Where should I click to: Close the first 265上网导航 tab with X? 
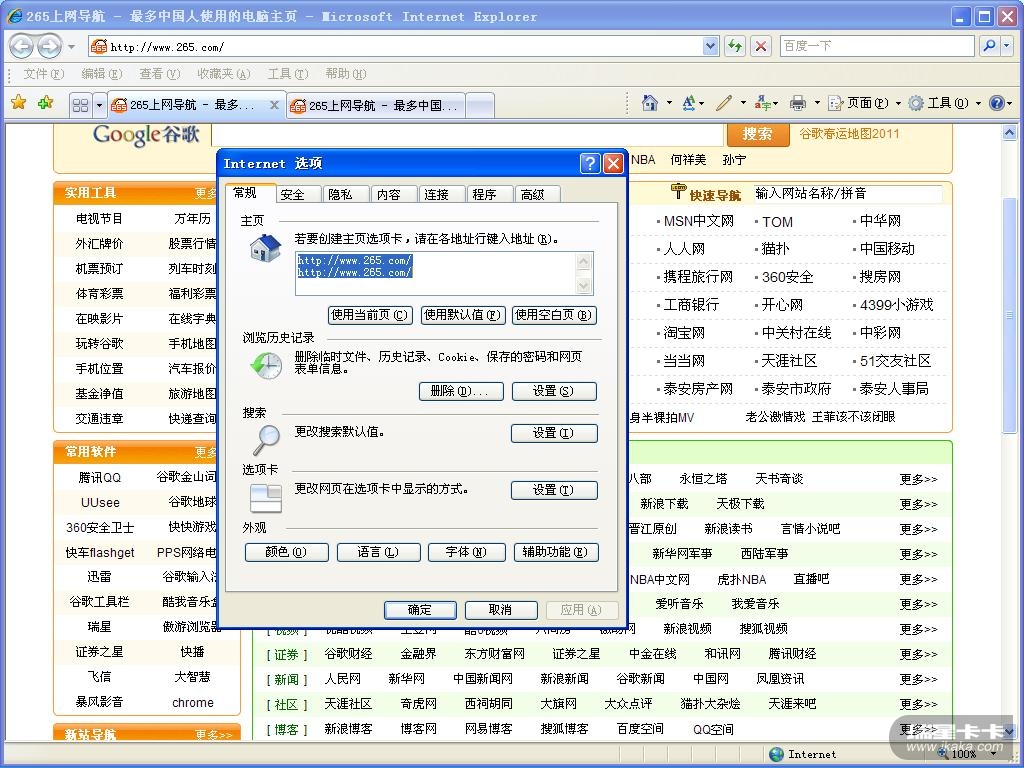[274, 104]
